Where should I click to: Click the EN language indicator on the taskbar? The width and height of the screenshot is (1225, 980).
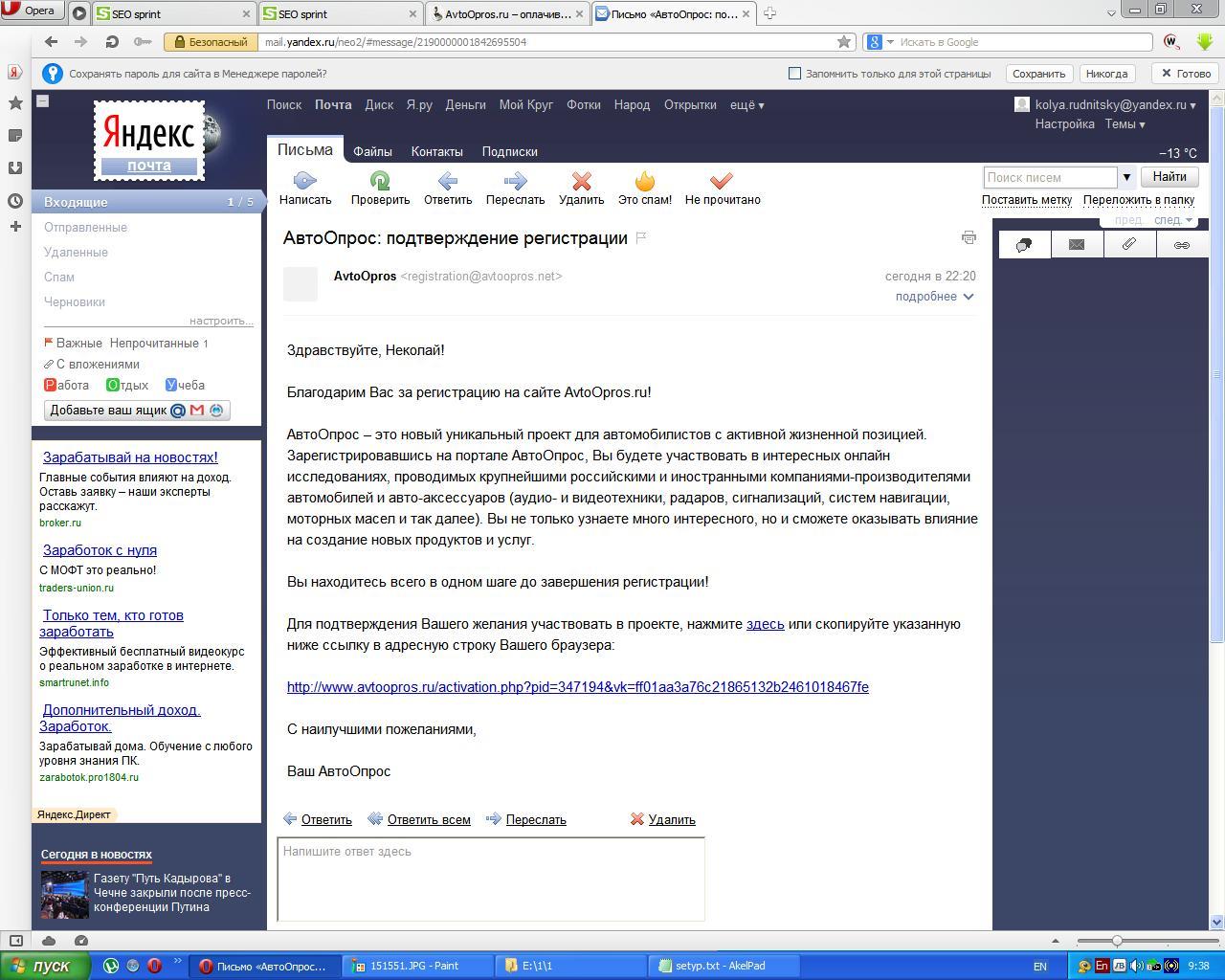point(1040,967)
